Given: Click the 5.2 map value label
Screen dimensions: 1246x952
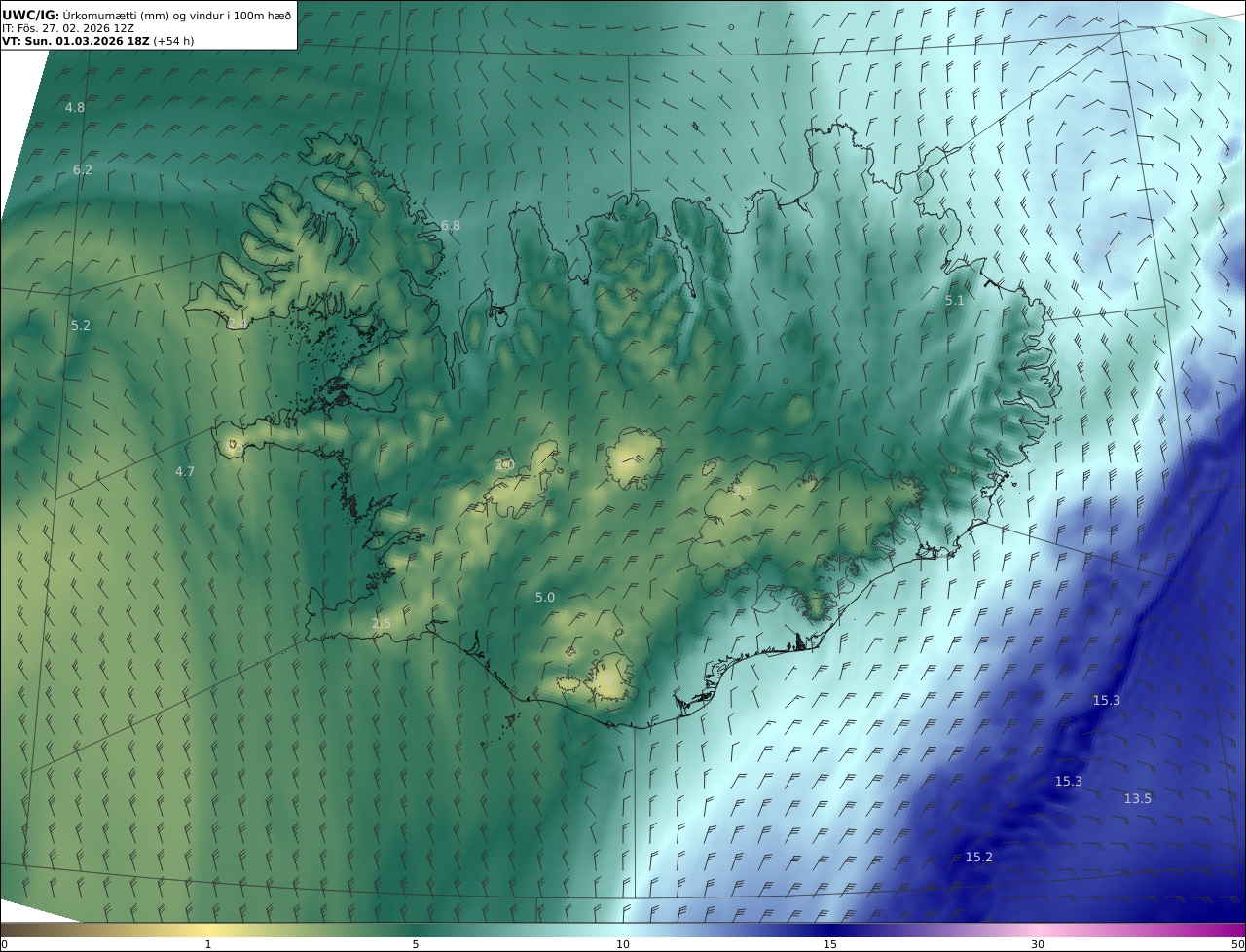Looking at the screenshot, I should [81, 325].
